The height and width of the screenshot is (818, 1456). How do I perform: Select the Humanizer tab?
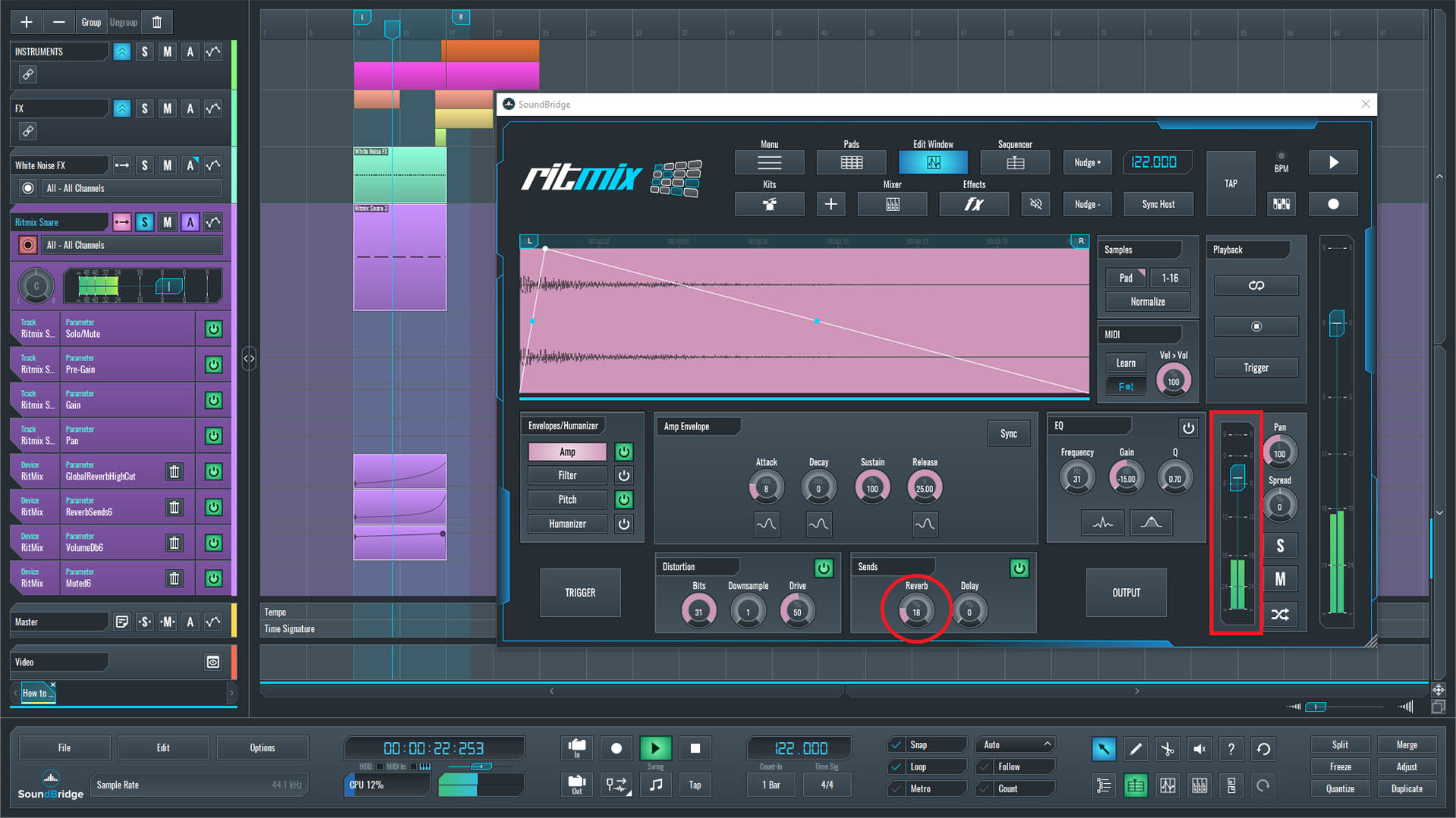[567, 524]
